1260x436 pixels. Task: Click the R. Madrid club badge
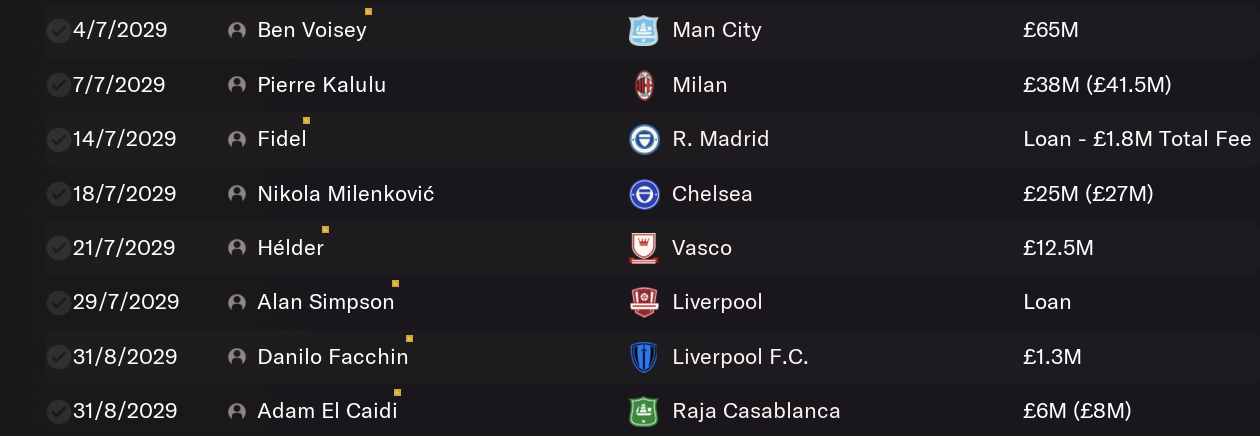(644, 139)
